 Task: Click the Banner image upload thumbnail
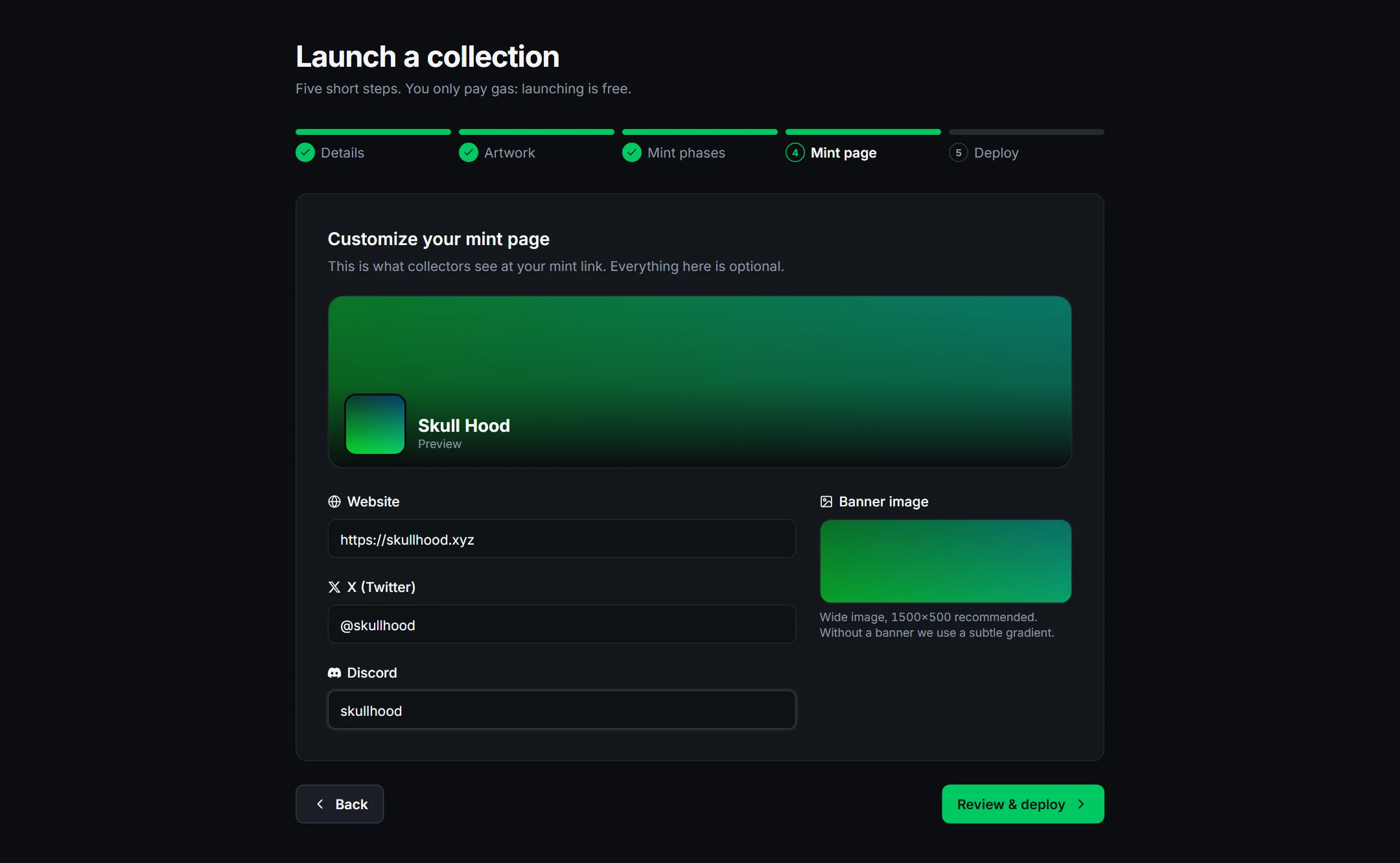pyautogui.click(x=946, y=562)
